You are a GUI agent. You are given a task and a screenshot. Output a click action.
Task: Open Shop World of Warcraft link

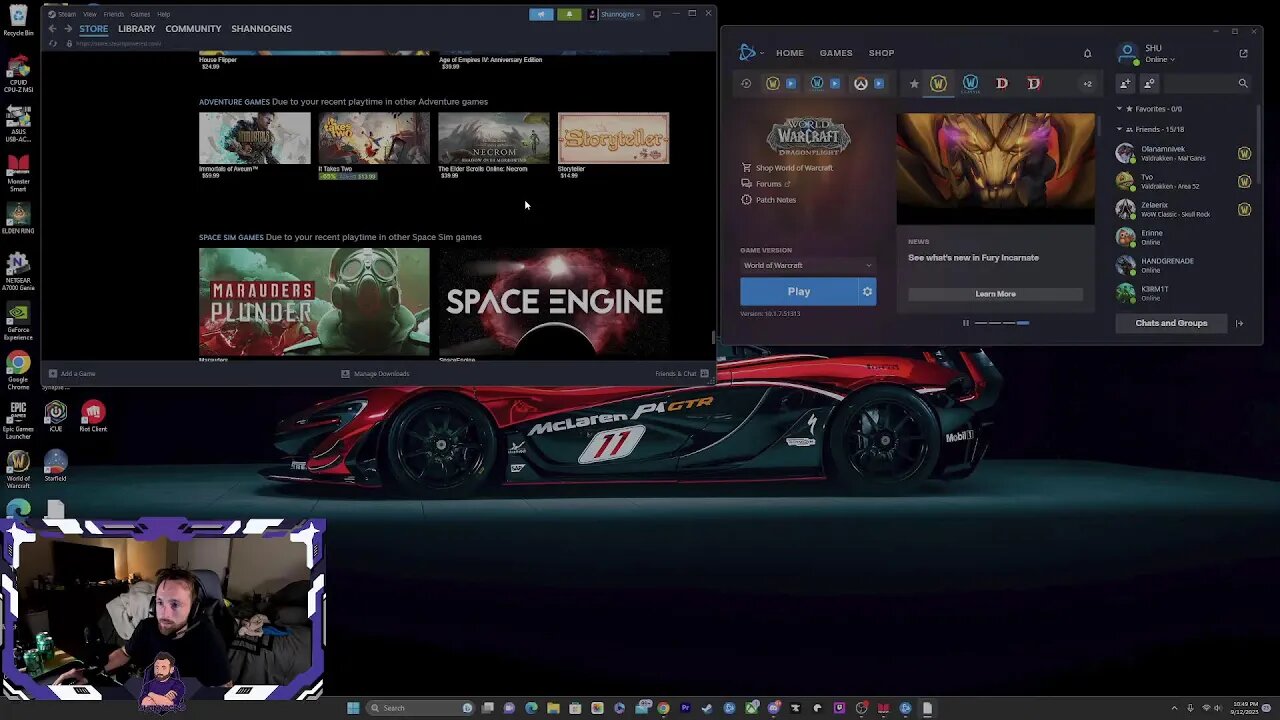click(787, 168)
